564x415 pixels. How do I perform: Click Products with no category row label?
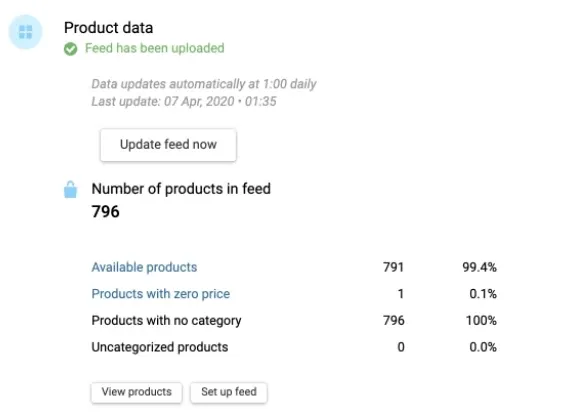166,320
